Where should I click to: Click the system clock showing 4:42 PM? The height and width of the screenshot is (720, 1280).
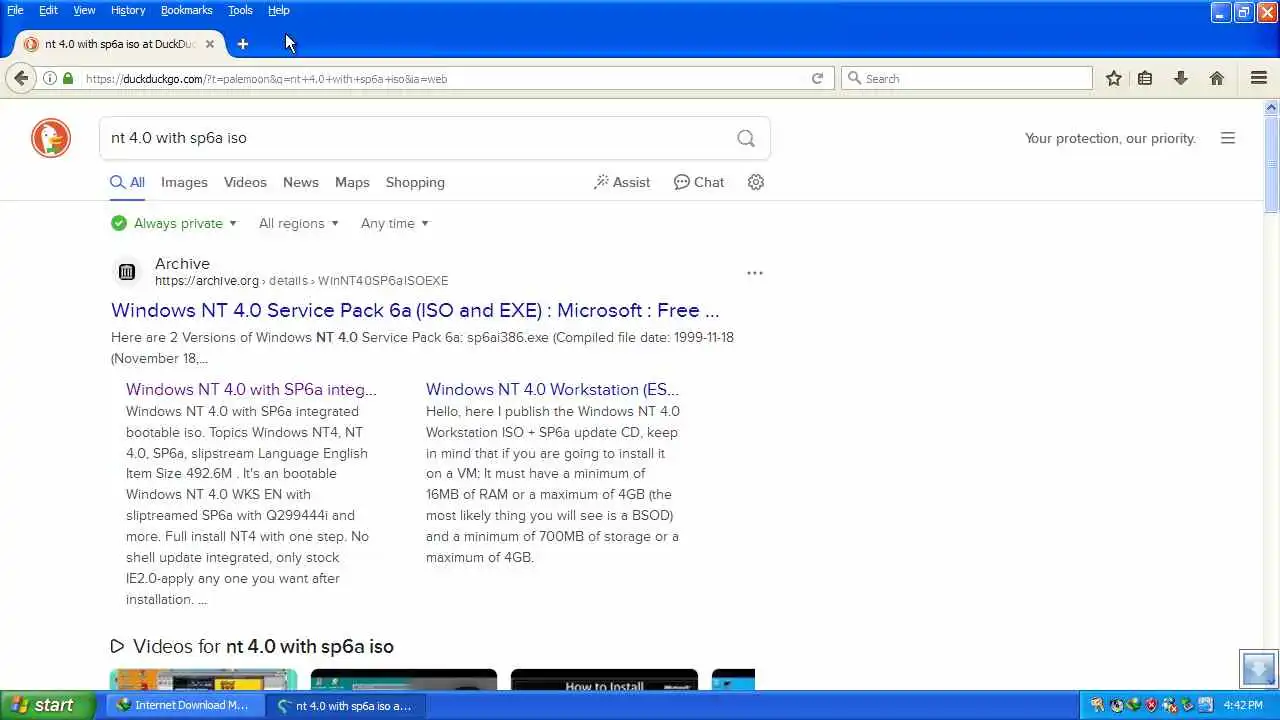[1243, 705]
